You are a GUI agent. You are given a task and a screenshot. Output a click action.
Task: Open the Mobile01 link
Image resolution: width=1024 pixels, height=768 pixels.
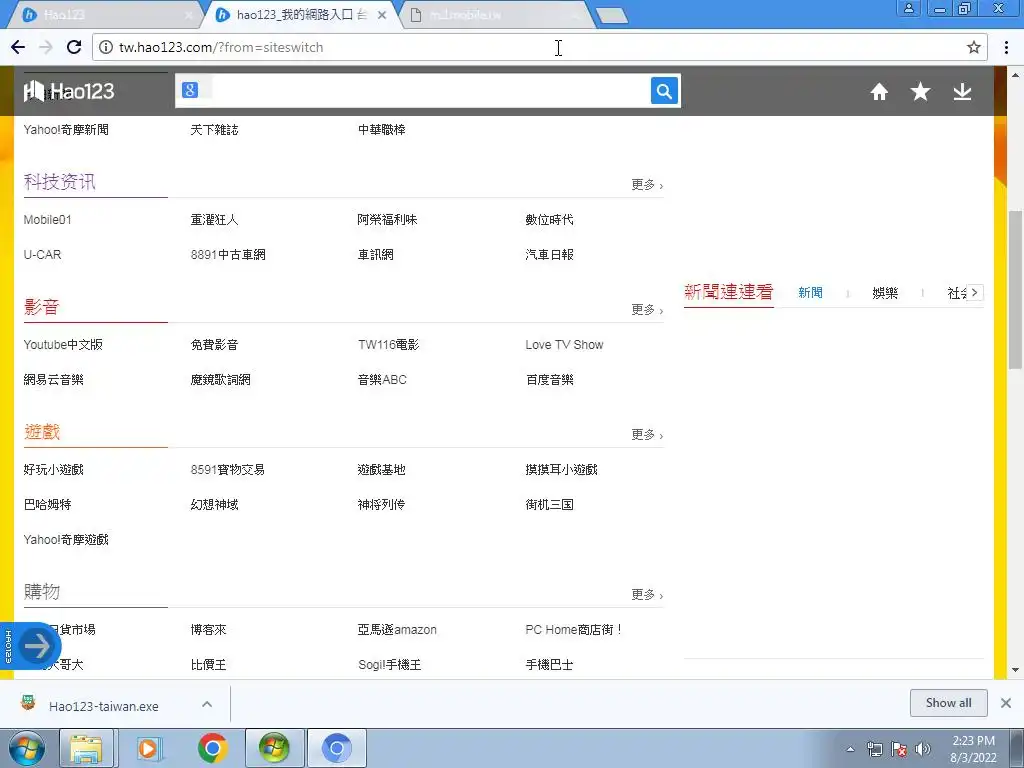tap(48, 219)
